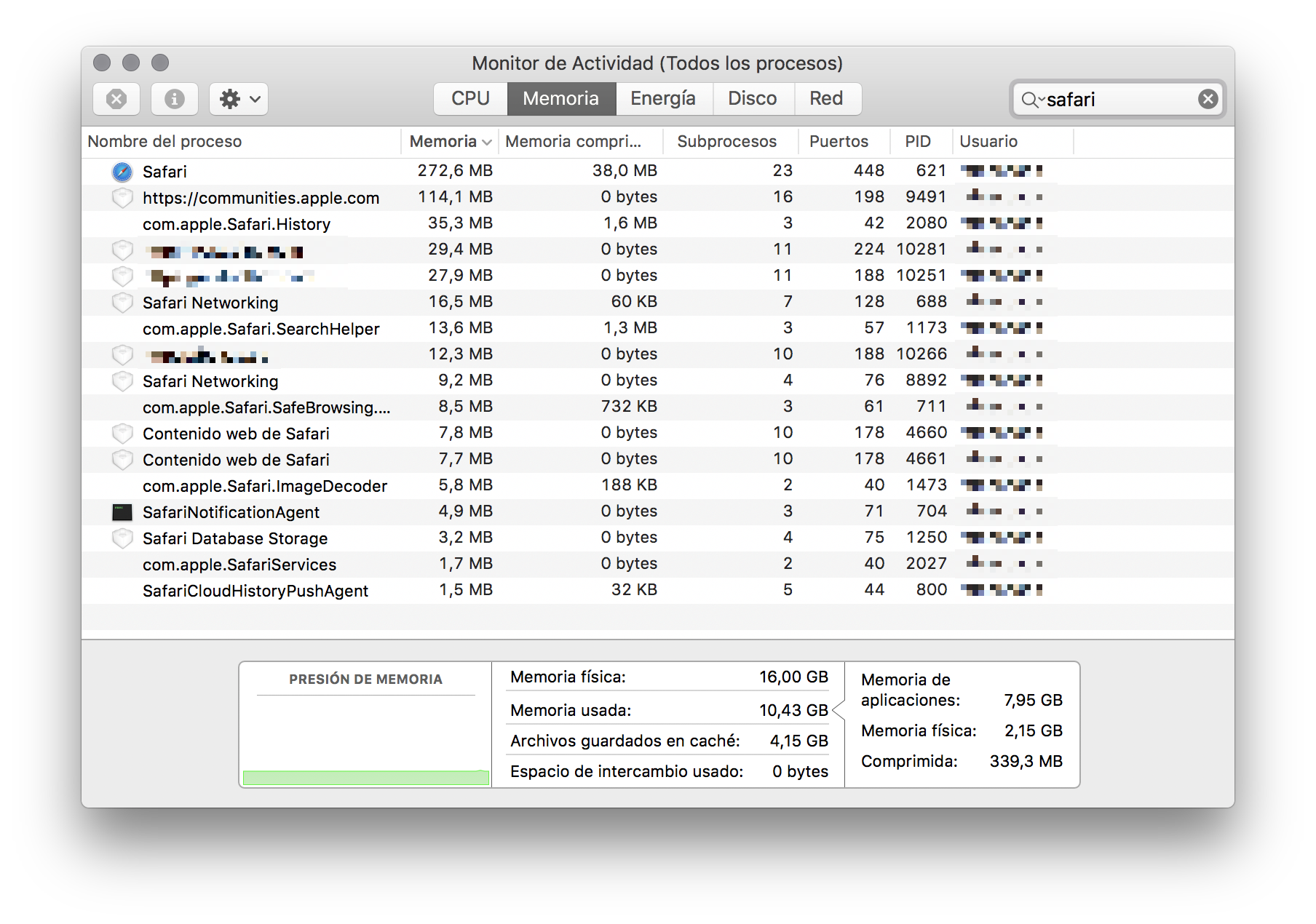The width and height of the screenshot is (1316, 924).
Task: Clear the safari search text
Action: click(1208, 99)
